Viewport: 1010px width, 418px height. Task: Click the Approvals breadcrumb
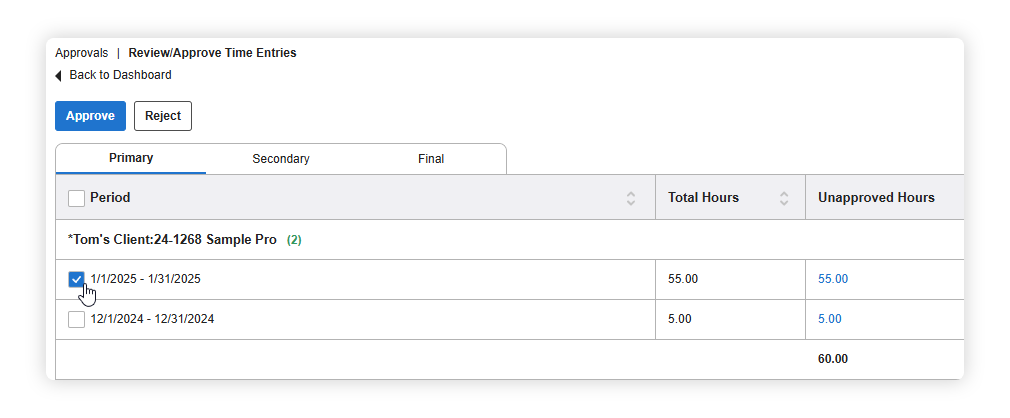[x=82, y=53]
